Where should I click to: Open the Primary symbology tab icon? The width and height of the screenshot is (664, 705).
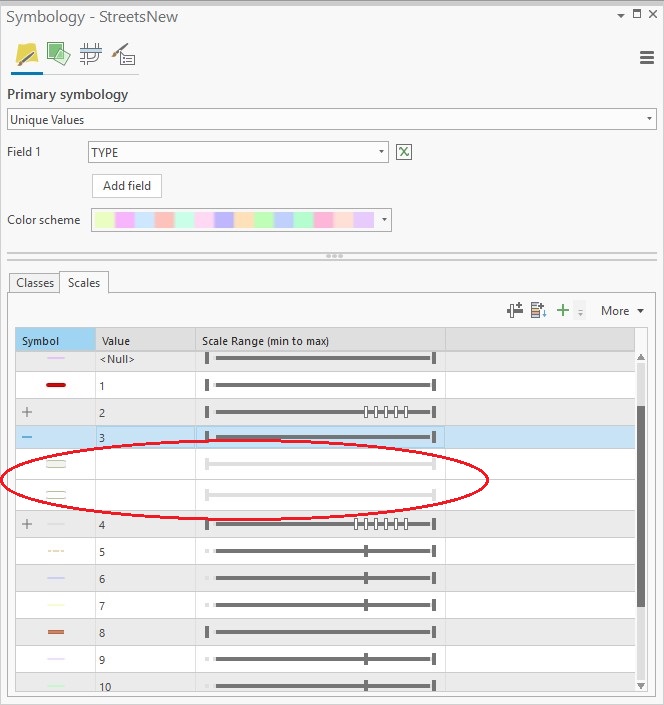27,55
